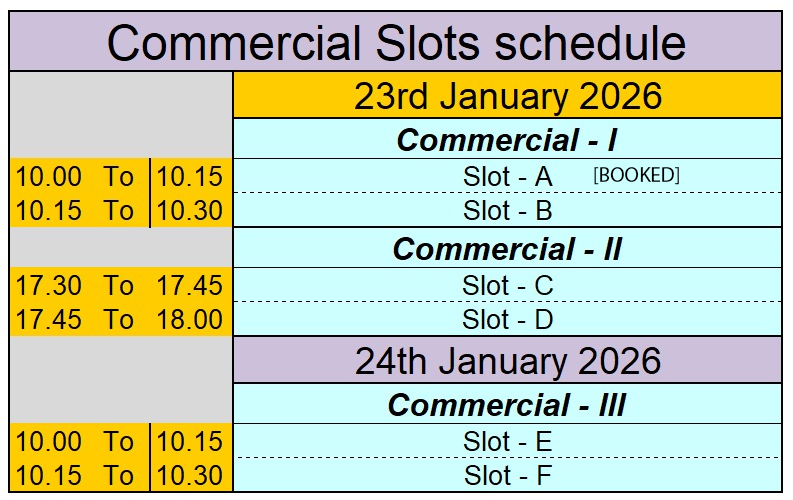Click the 10.30 end time for Slot B
This screenshot has width=793, height=500.
tap(189, 210)
